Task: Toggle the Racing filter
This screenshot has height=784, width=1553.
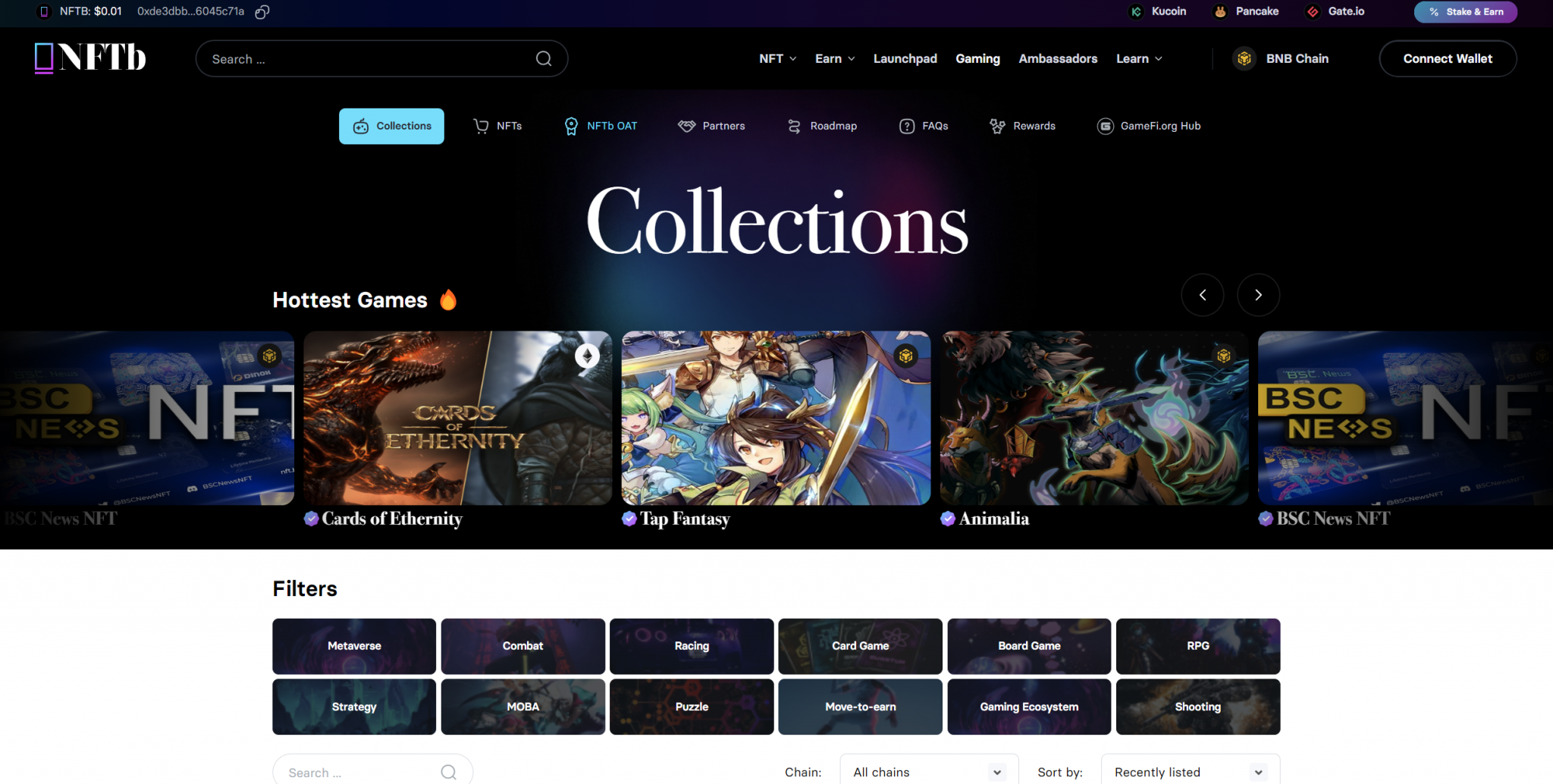Action: pyautogui.click(x=692, y=646)
